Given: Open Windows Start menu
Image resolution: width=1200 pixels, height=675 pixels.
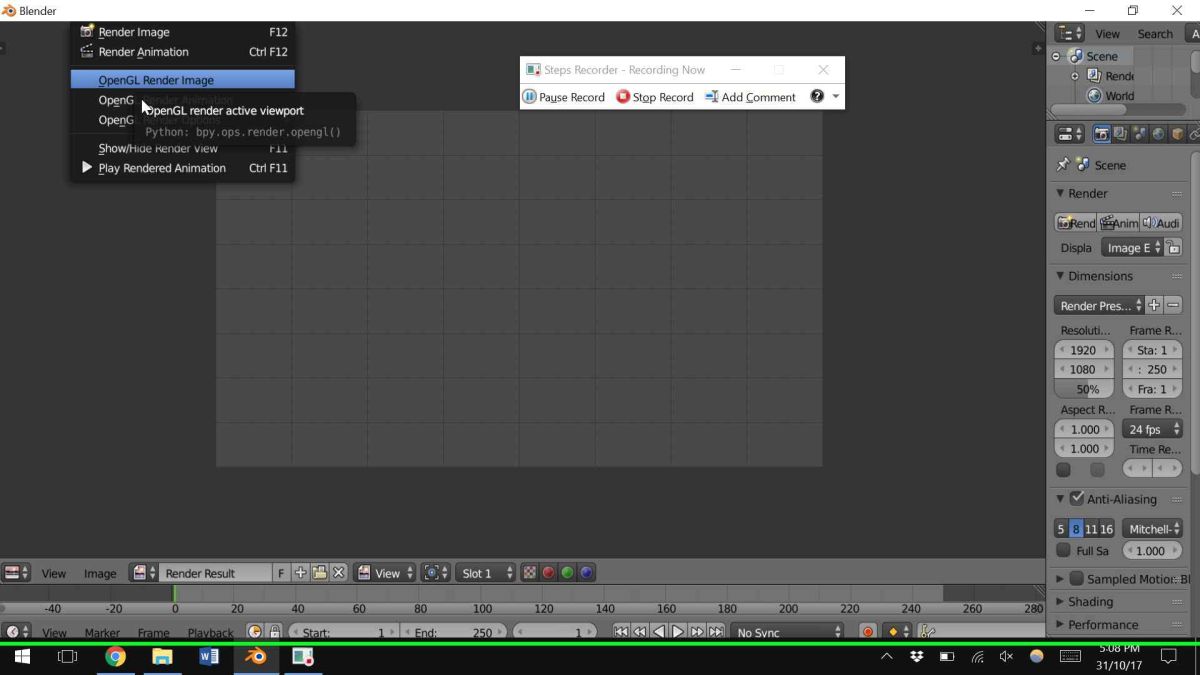Looking at the screenshot, I should pos(22,657).
